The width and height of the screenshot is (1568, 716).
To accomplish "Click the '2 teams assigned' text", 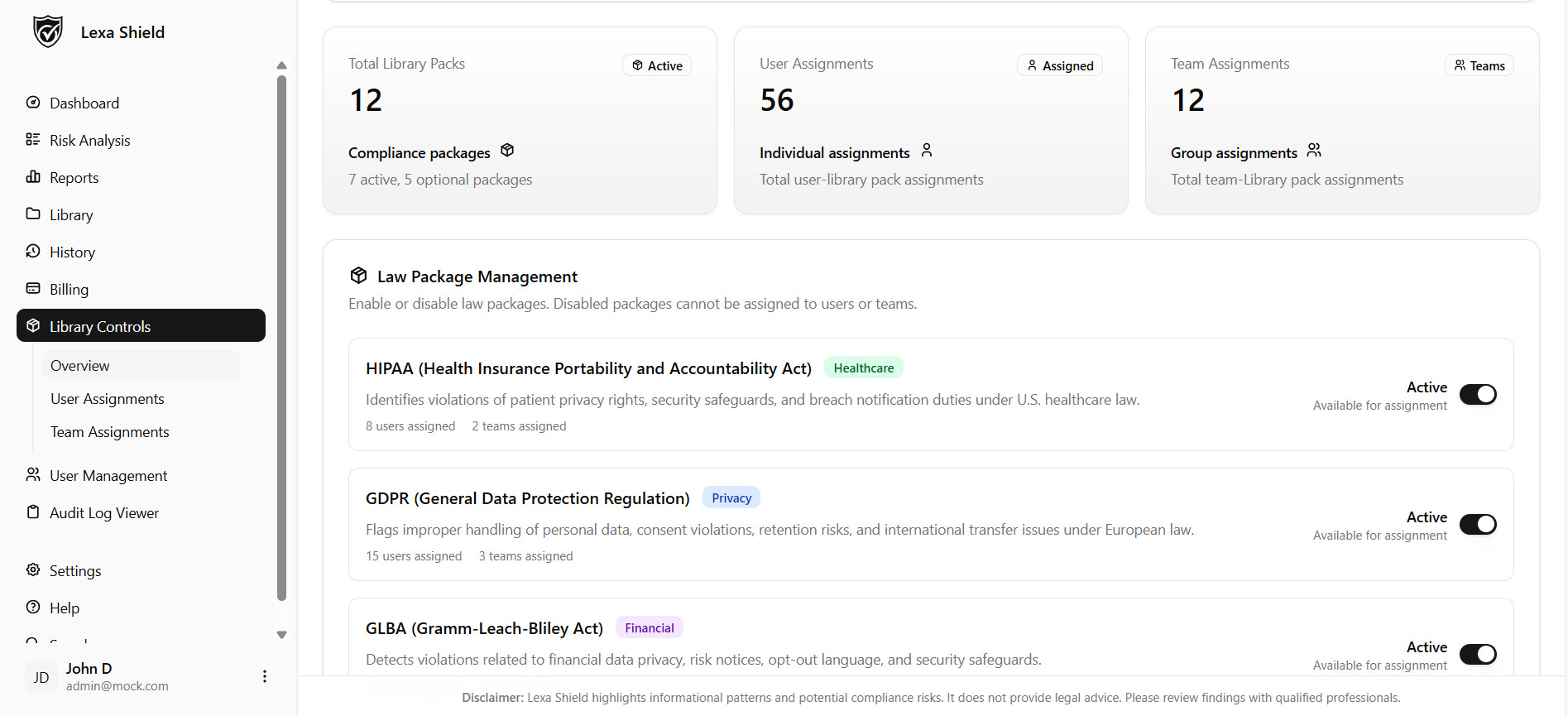I will pyautogui.click(x=519, y=425).
